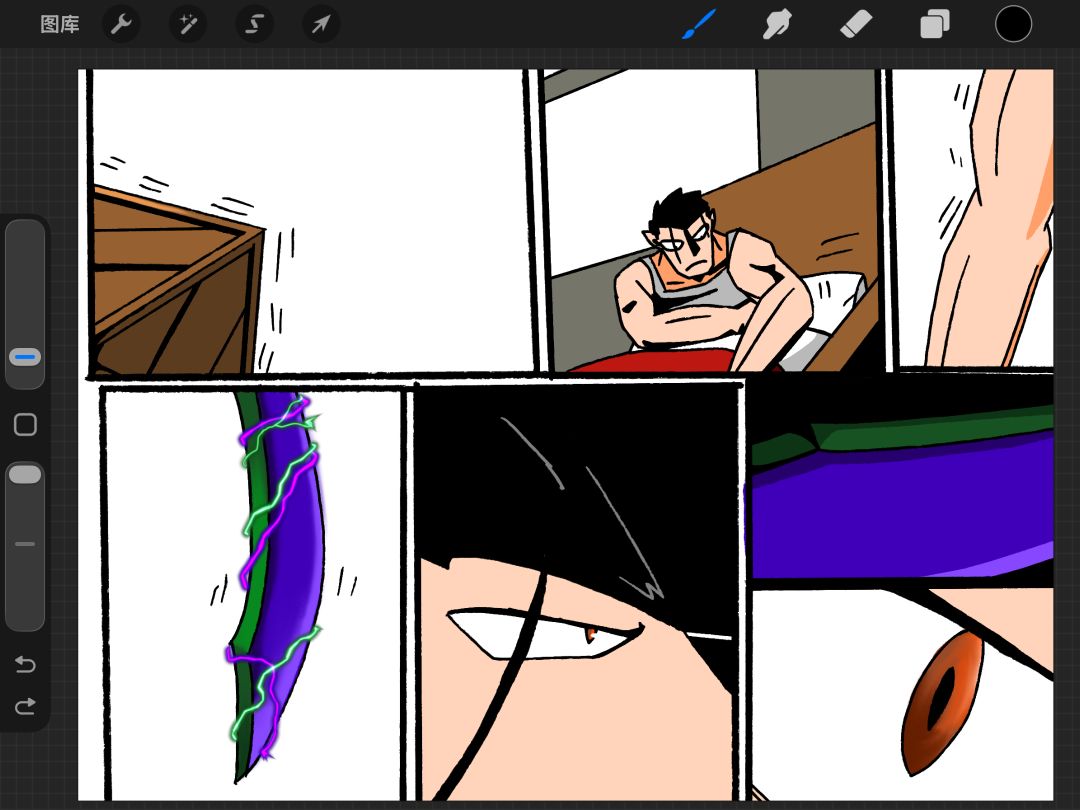1080x810 pixels.
Task: Open the Adjustments magic wand menu
Action: click(x=187, y=25)
